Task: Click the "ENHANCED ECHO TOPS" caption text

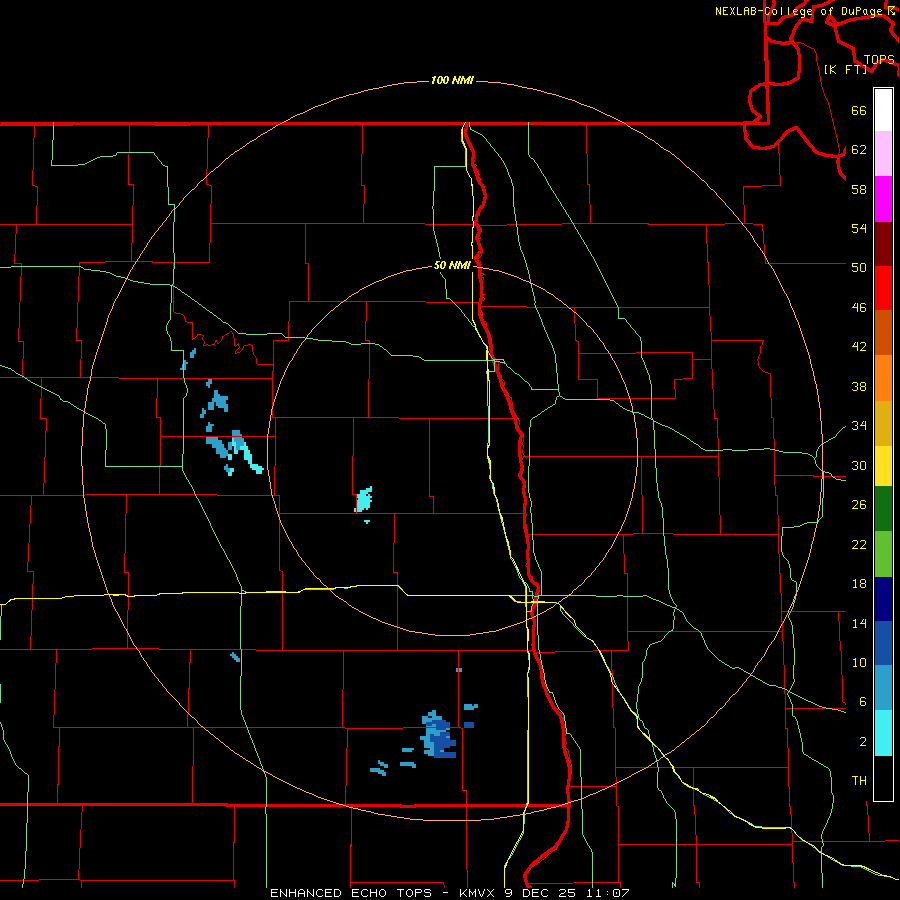Action: 351,893
